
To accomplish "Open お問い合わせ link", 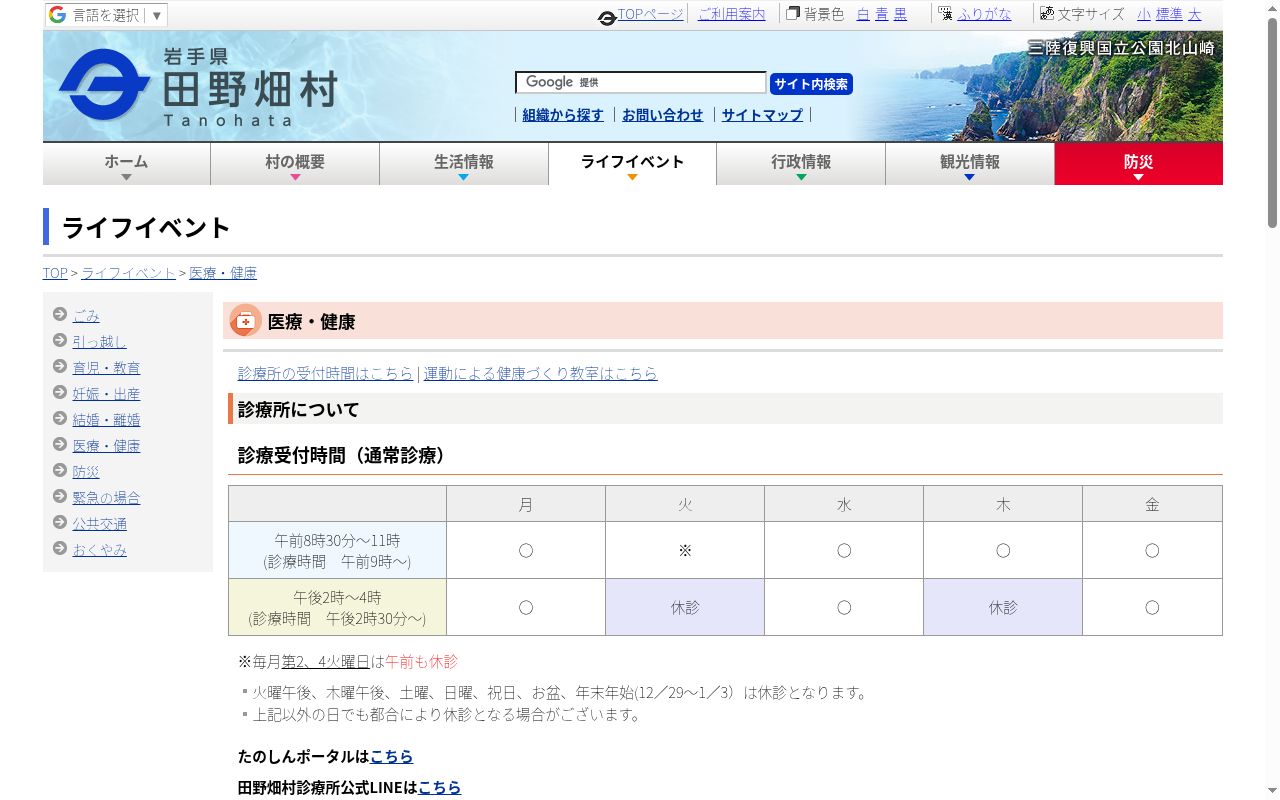I will [x=663, y=115].
